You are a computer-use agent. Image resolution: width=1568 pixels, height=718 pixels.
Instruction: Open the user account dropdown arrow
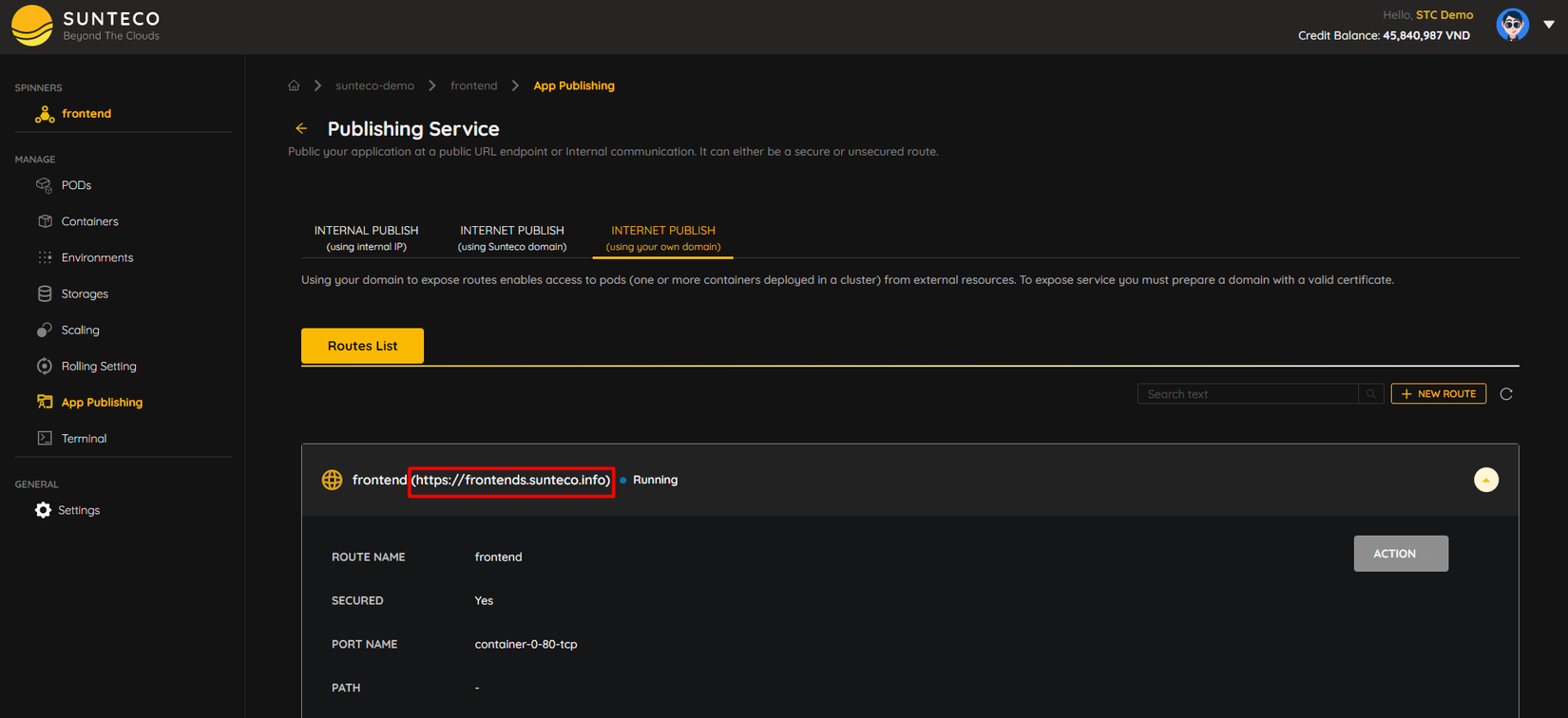tap(1549, 25)
